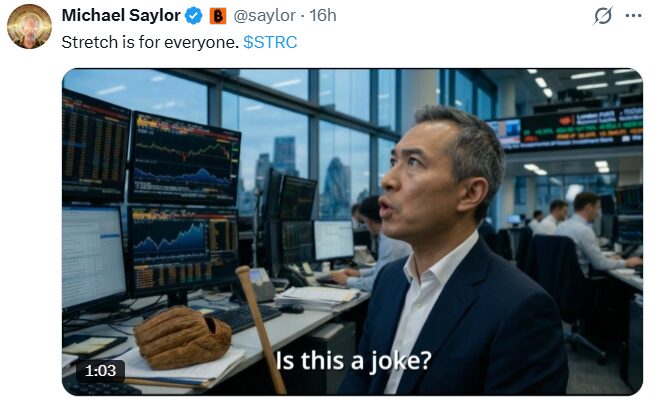Click the Grok slashed-circle icon
652x401 pixels.
(x=602, y=16)
